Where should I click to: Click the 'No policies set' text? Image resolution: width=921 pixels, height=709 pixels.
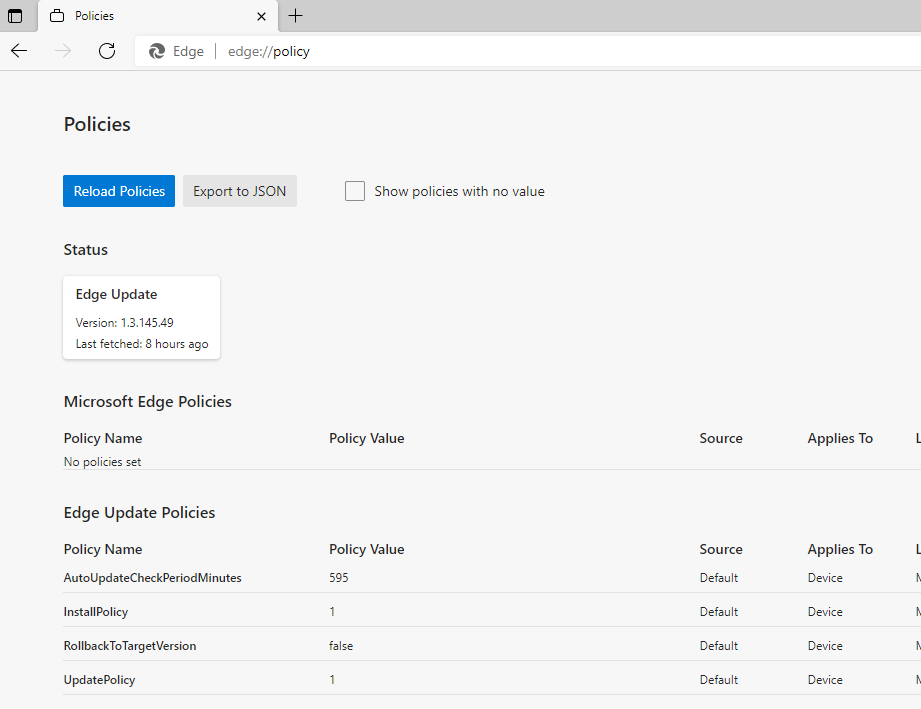(x=102, y=462)
